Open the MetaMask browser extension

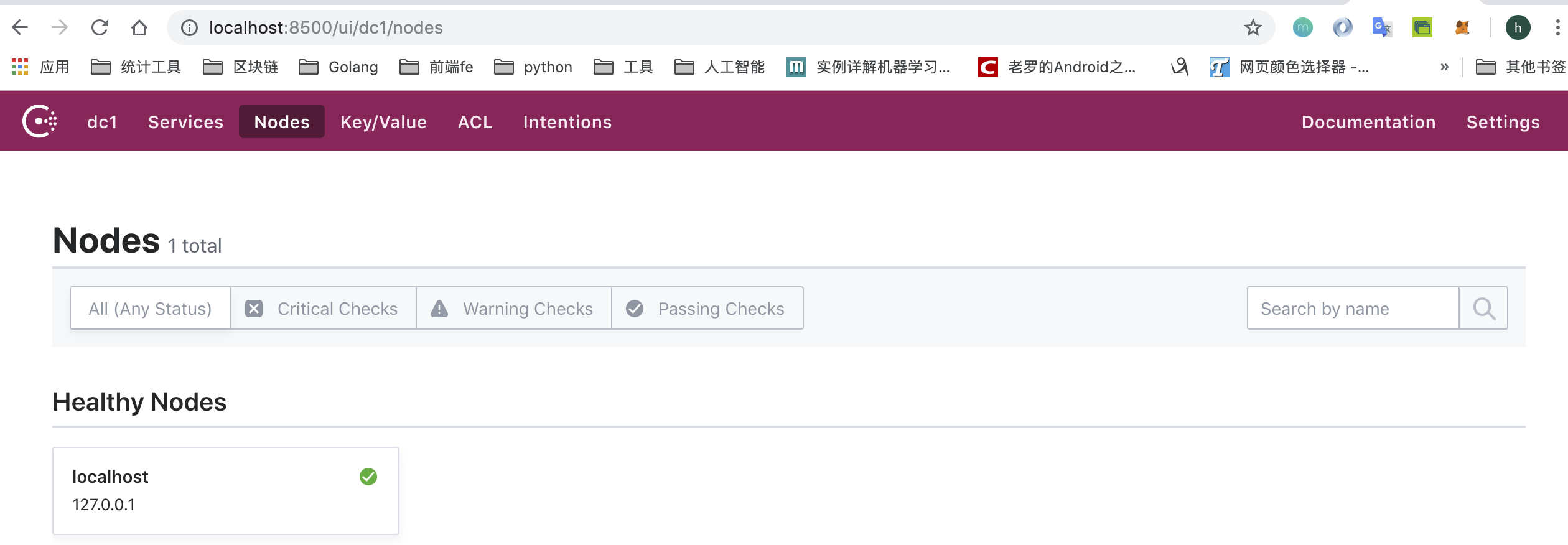coord(1462,27)
